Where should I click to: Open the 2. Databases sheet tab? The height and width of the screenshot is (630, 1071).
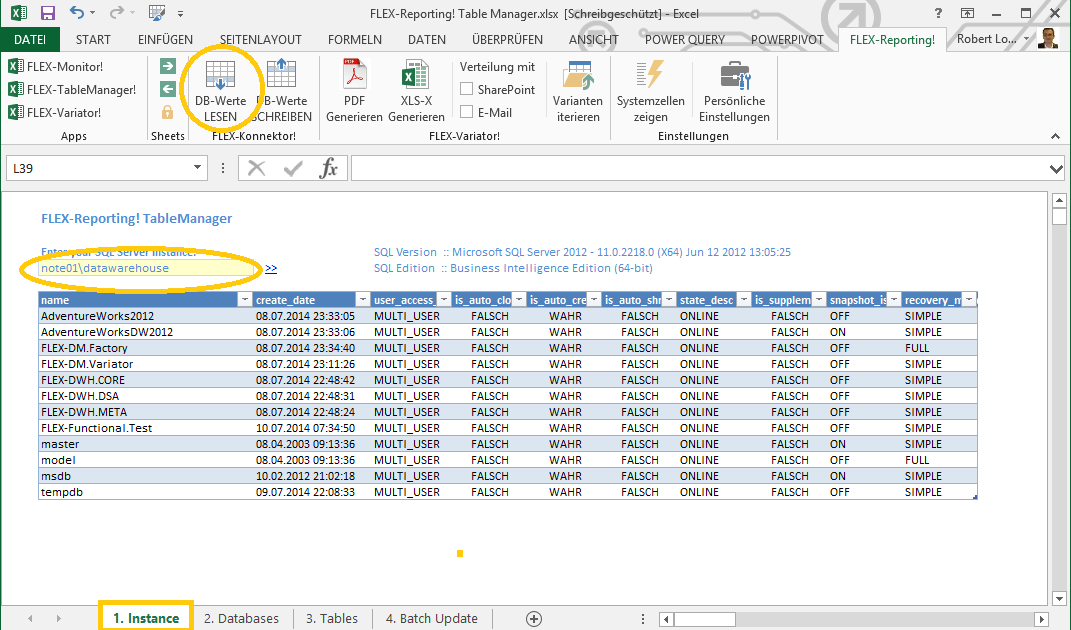(241, 618)
